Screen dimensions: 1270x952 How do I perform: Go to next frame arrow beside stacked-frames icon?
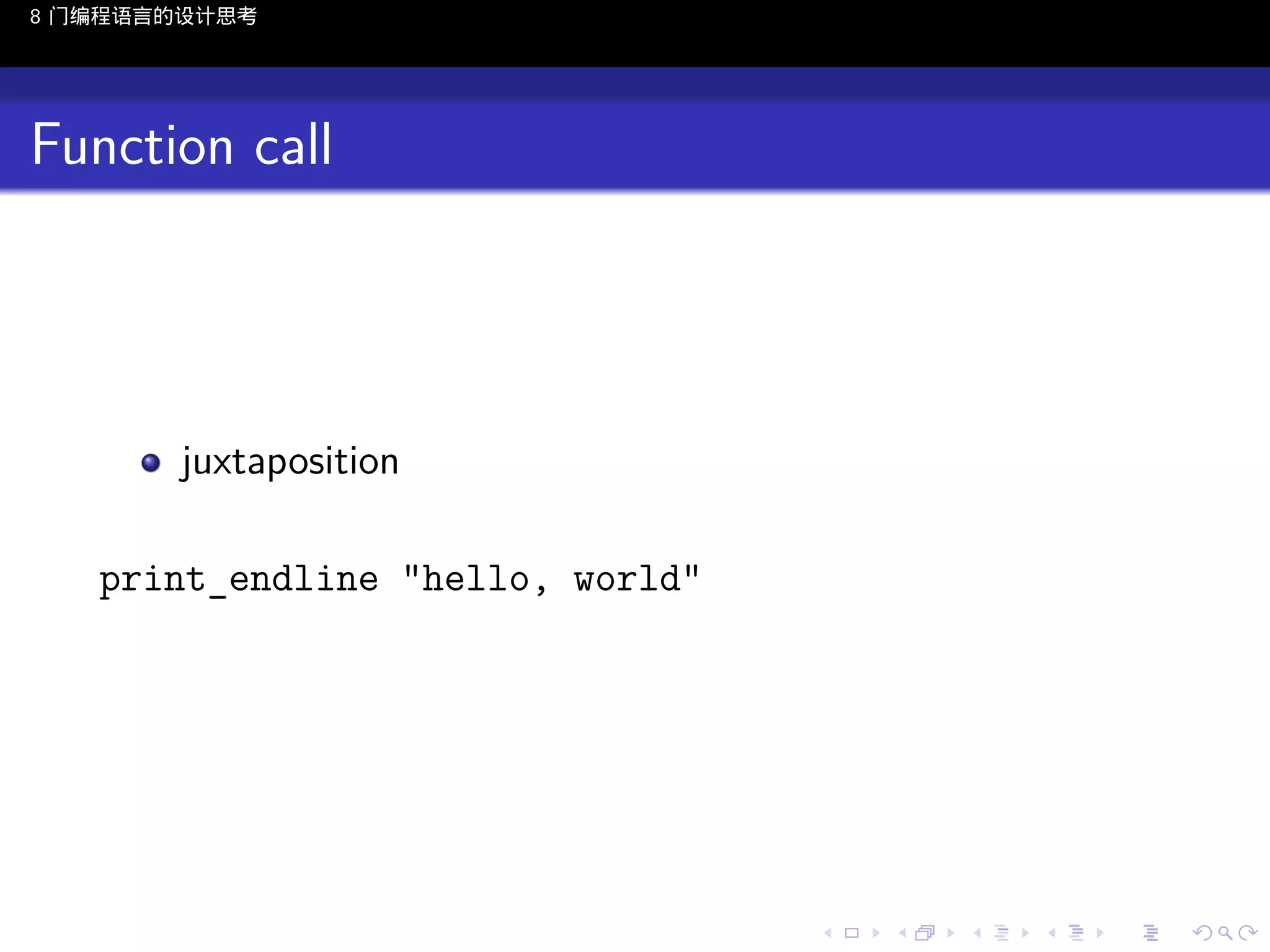[x=951, y=933]
